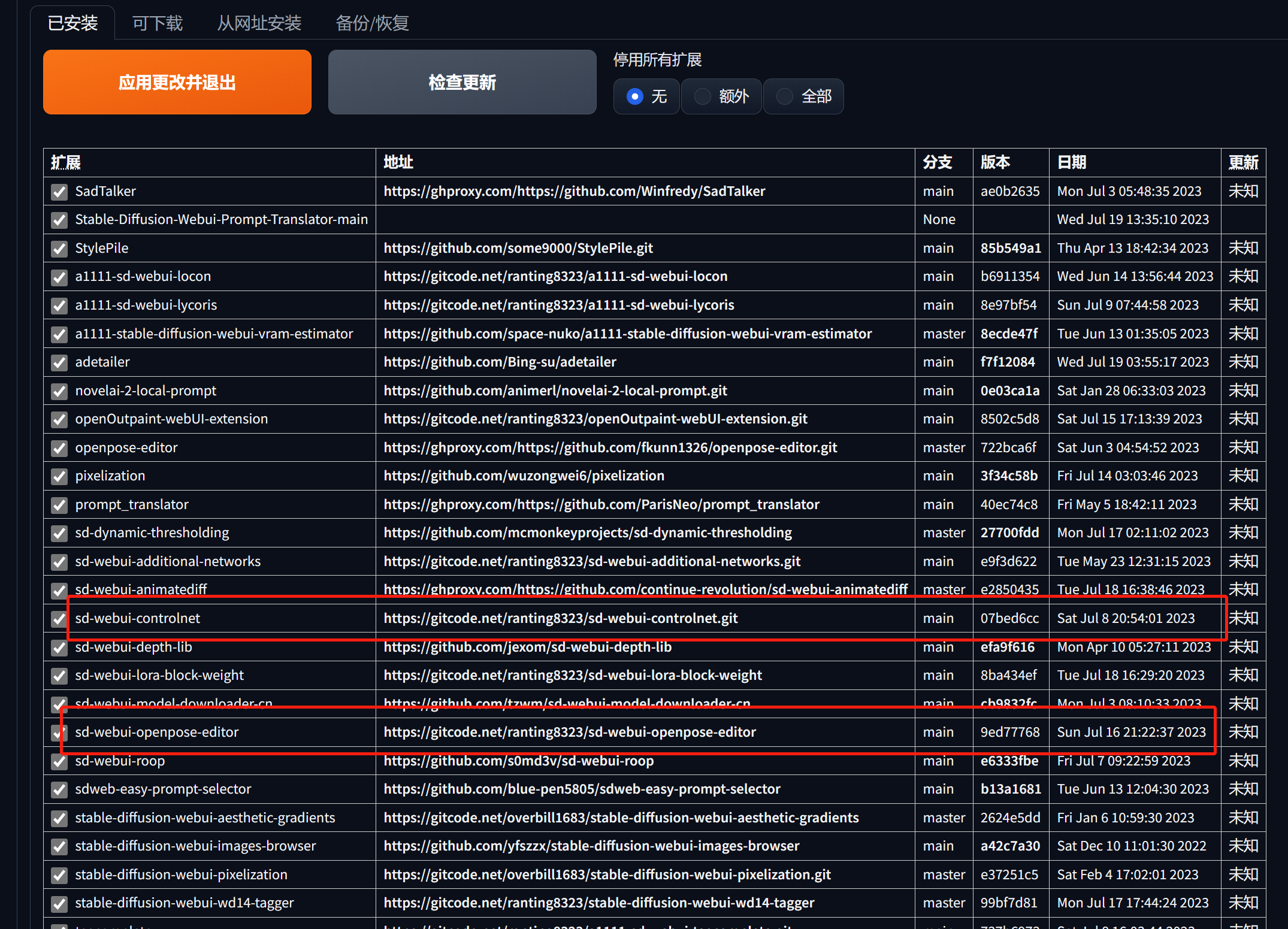
Task: Uncheck the sd-webui-additional-networks checkbox
Action: [x=59, y=562]
